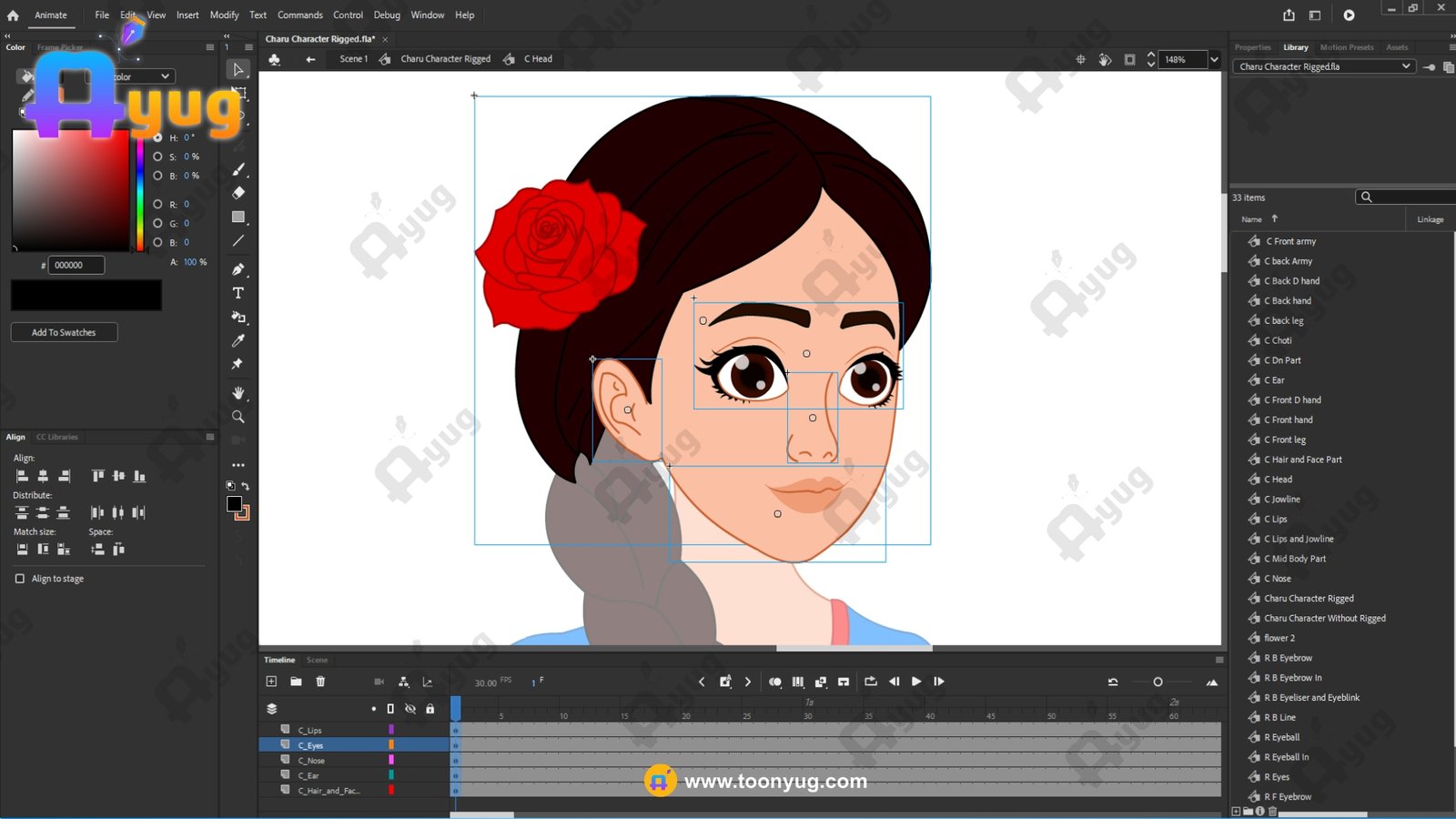Screen dimensions: 1456x819
Task: Open the stage zoom percentage dropdown
Action: [1213, 60]
